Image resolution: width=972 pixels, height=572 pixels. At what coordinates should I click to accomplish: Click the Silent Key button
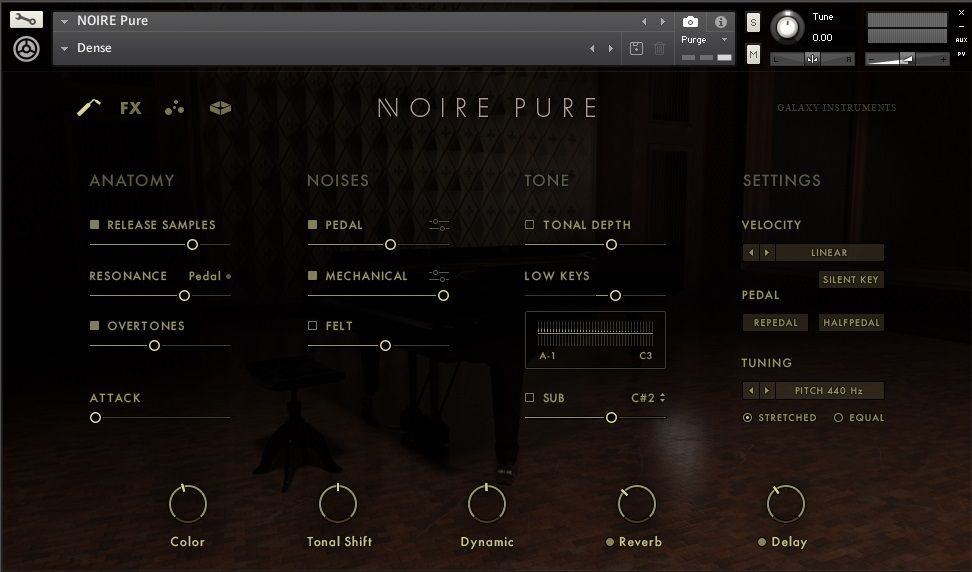click(x=851, y=279)
